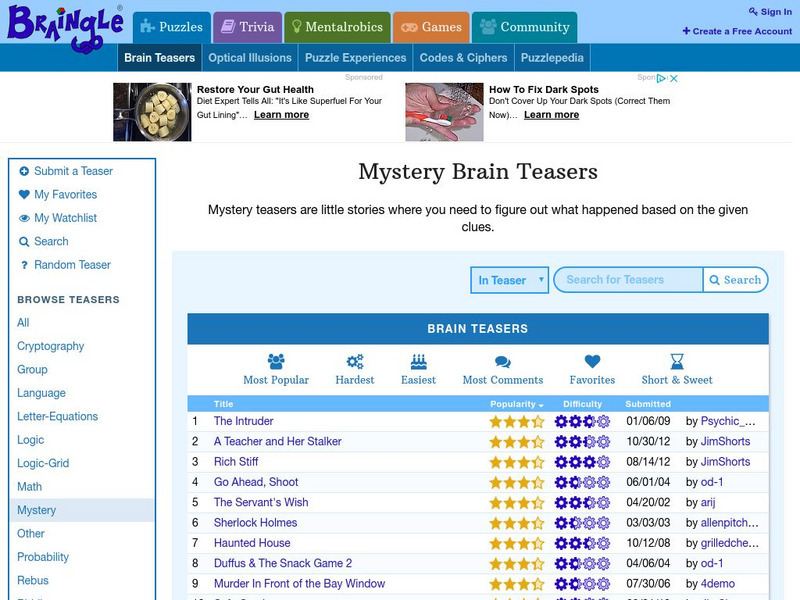Click the Search magnifier icon
The image size is (800, 600).
[713, 280]
